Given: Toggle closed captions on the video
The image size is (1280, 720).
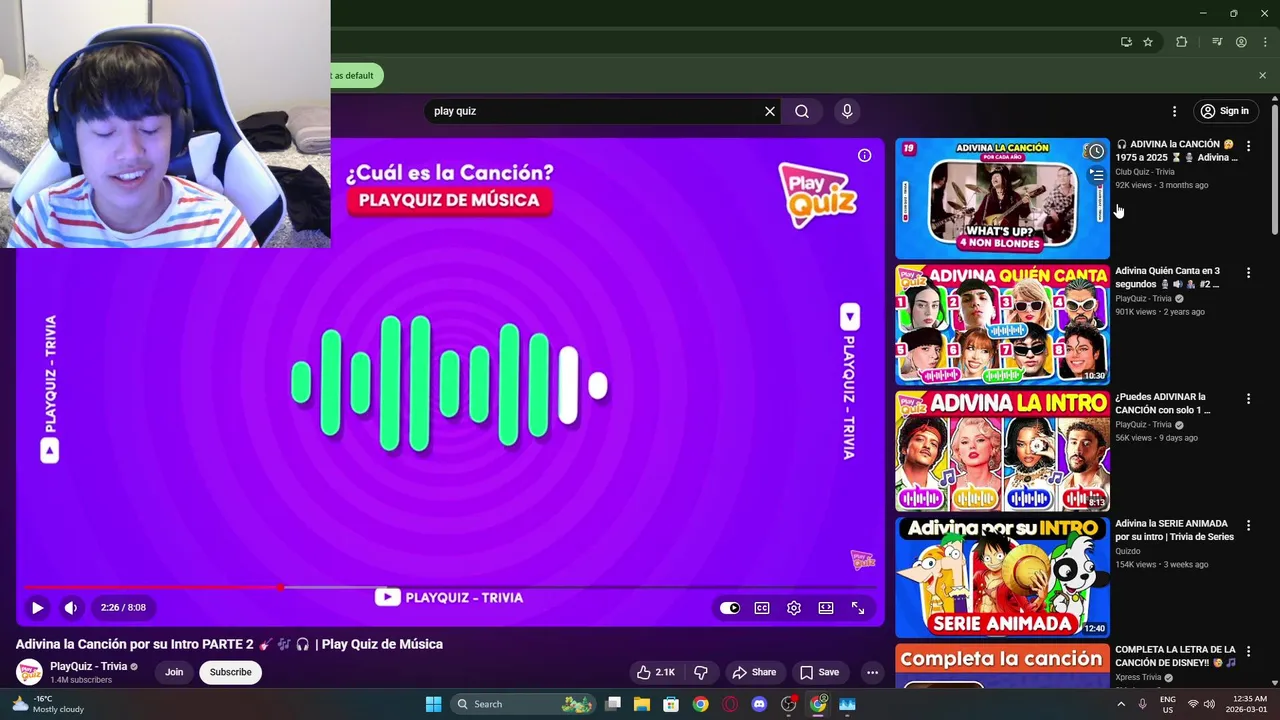Looking at the screenshot, I should [x=762, y=608].
